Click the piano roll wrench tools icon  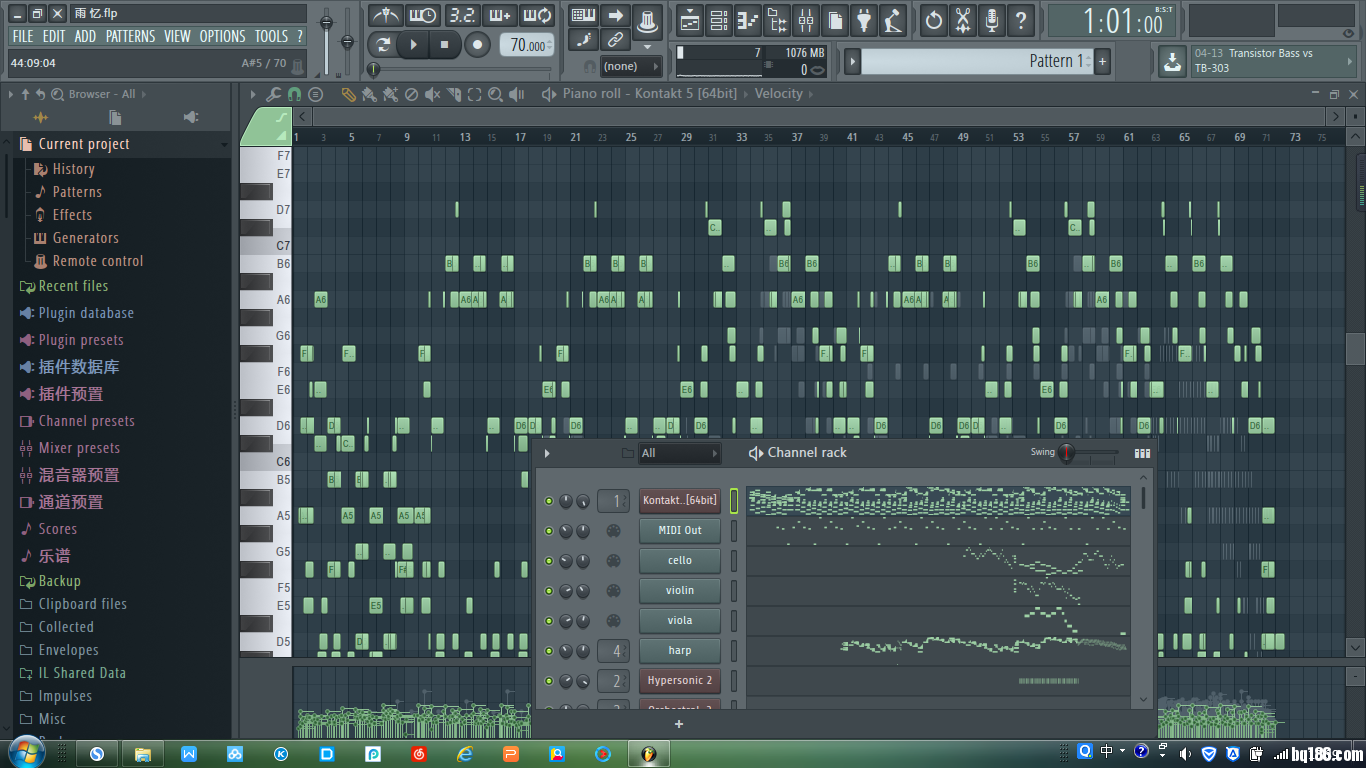click(273, 94)
